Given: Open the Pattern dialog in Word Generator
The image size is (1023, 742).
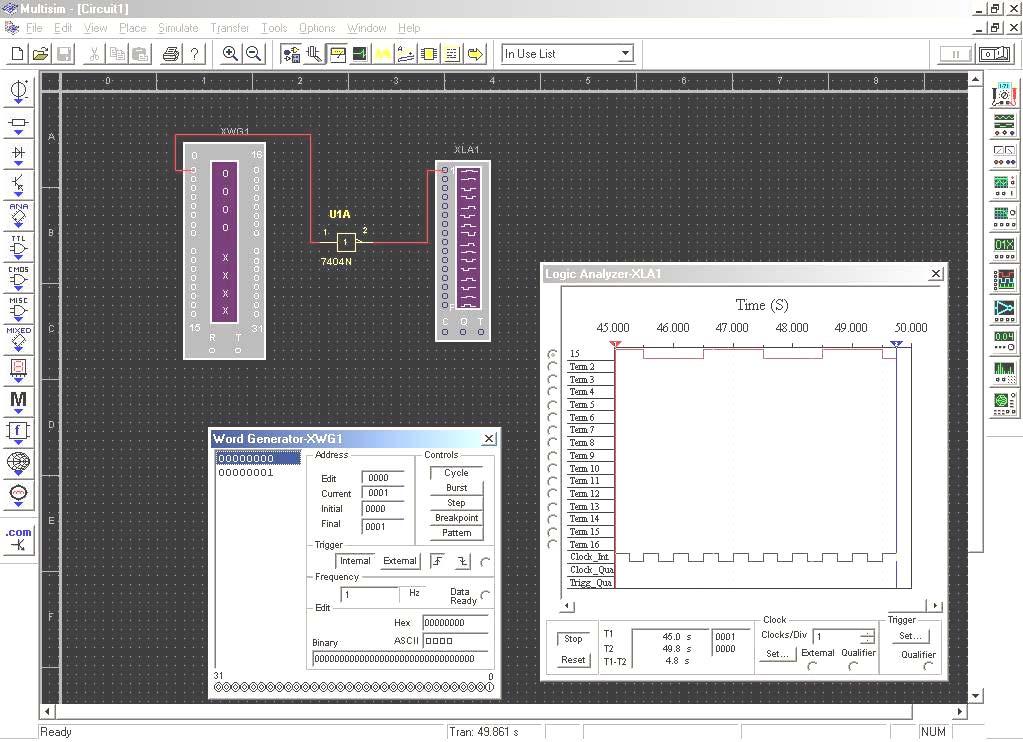Looking at the screenshot, I should tap(456, 533).
